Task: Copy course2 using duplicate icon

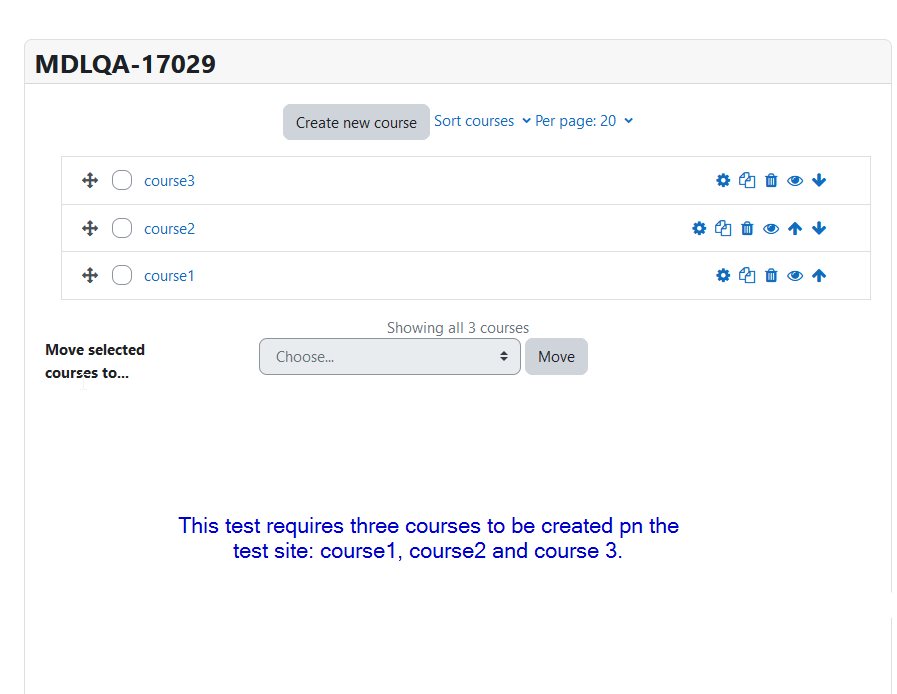Action: click(723, 229)
